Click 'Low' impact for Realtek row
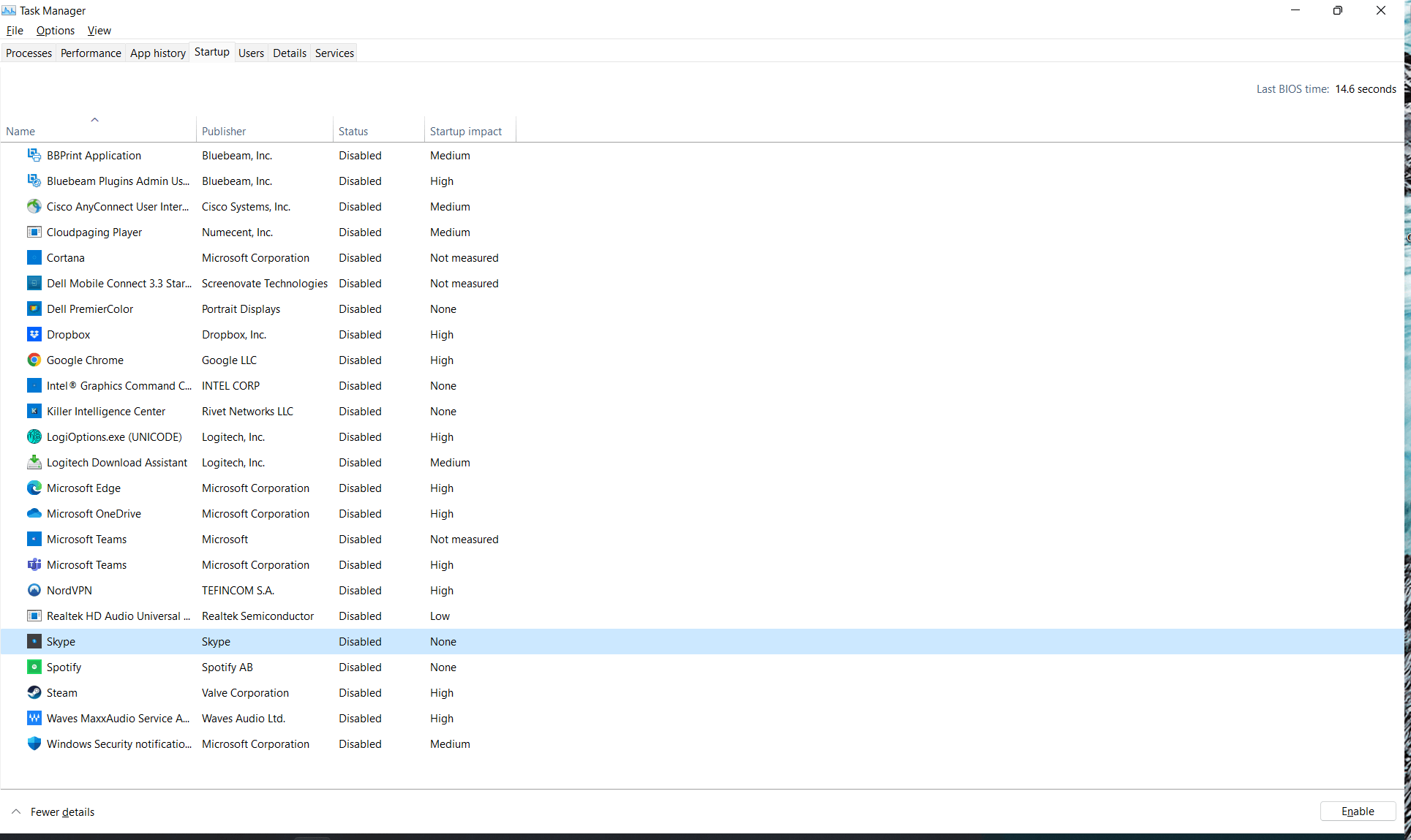The image size is (1411, 840). pyautogui.click(x=440, y=616)
